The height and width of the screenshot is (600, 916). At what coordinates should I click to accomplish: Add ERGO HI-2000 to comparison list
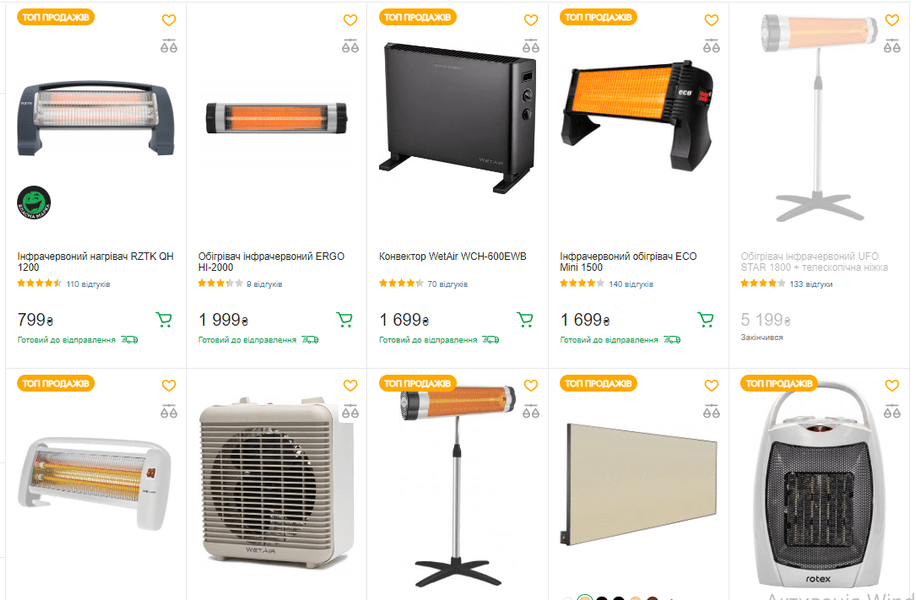coord(350,46)
